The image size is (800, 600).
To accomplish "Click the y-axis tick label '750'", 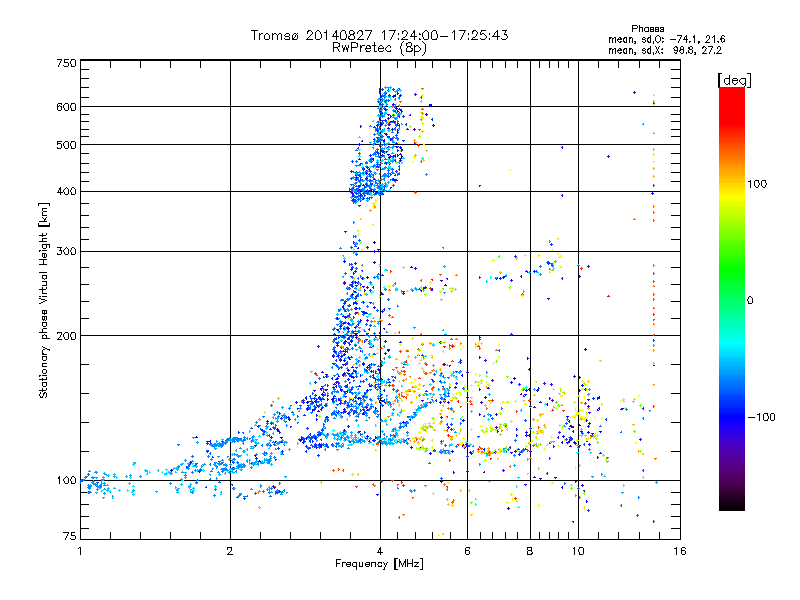I will coord(66,63).
